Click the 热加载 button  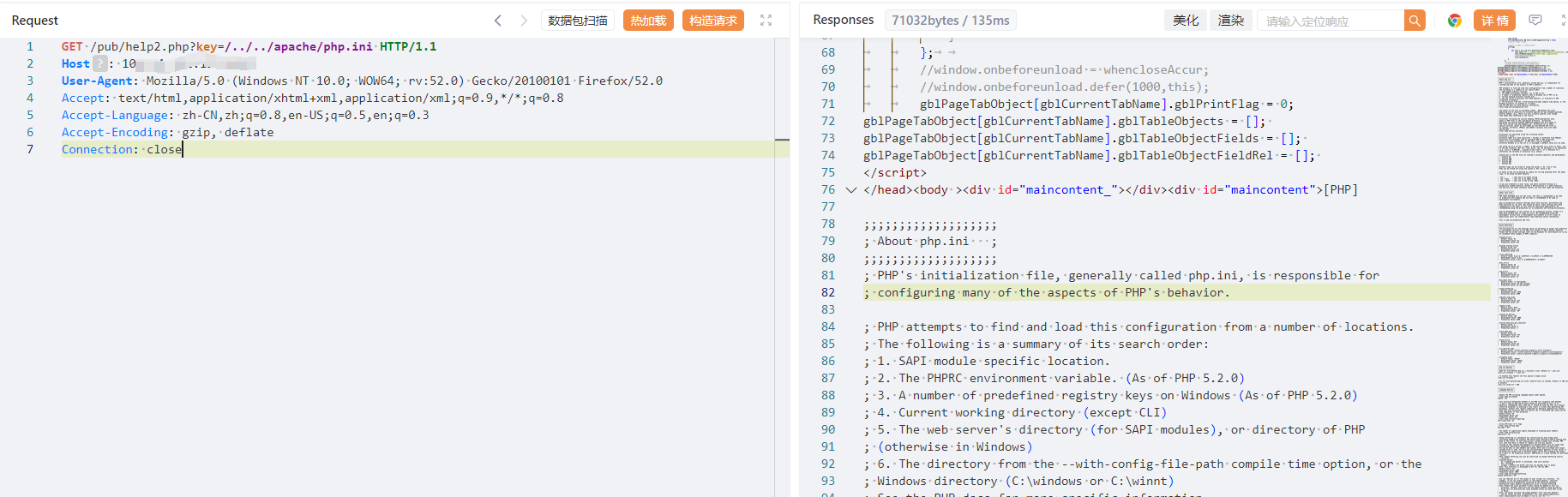tap(648, 21)
